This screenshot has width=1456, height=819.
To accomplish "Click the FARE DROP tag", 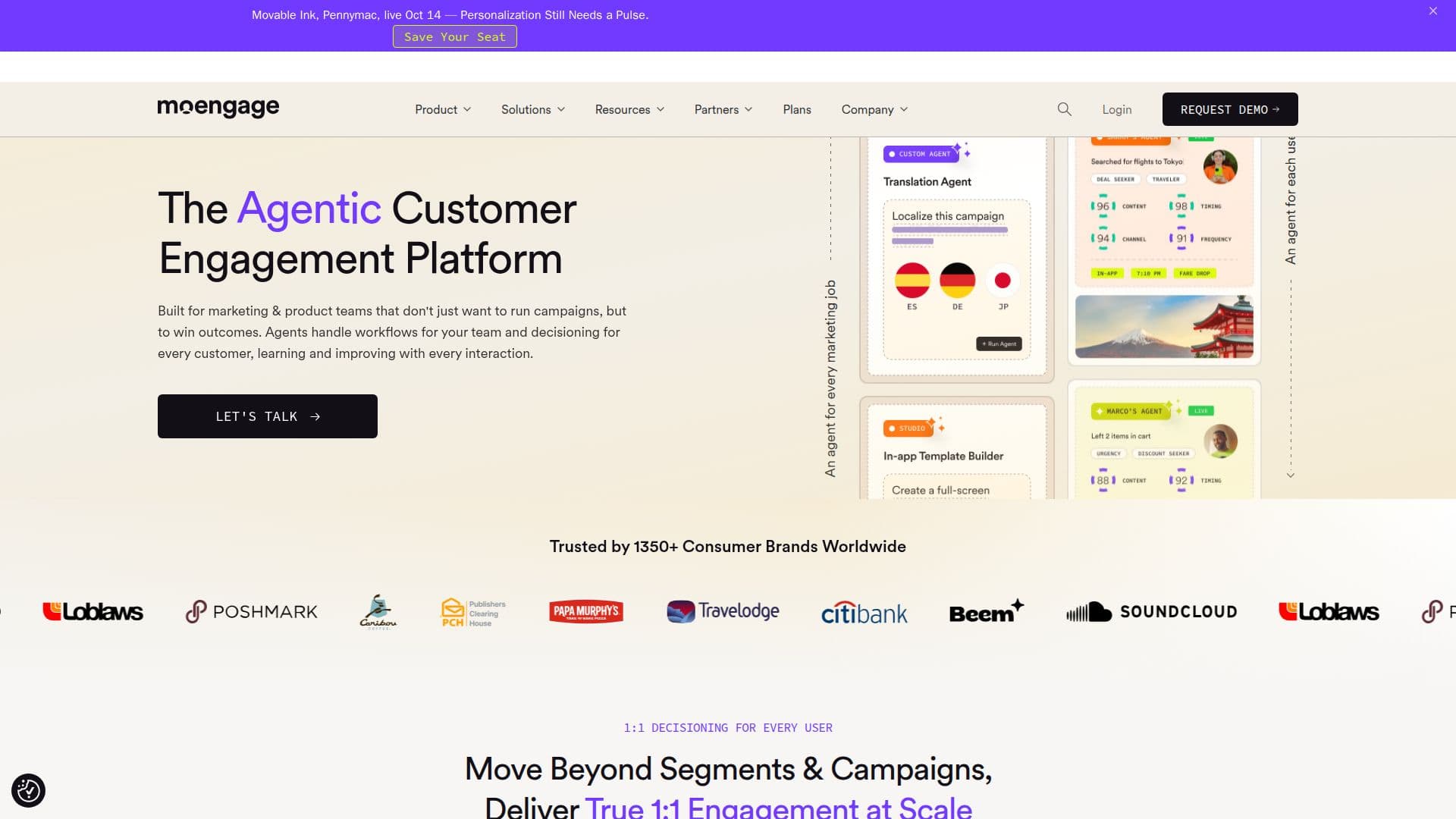I will point(1194,273).
